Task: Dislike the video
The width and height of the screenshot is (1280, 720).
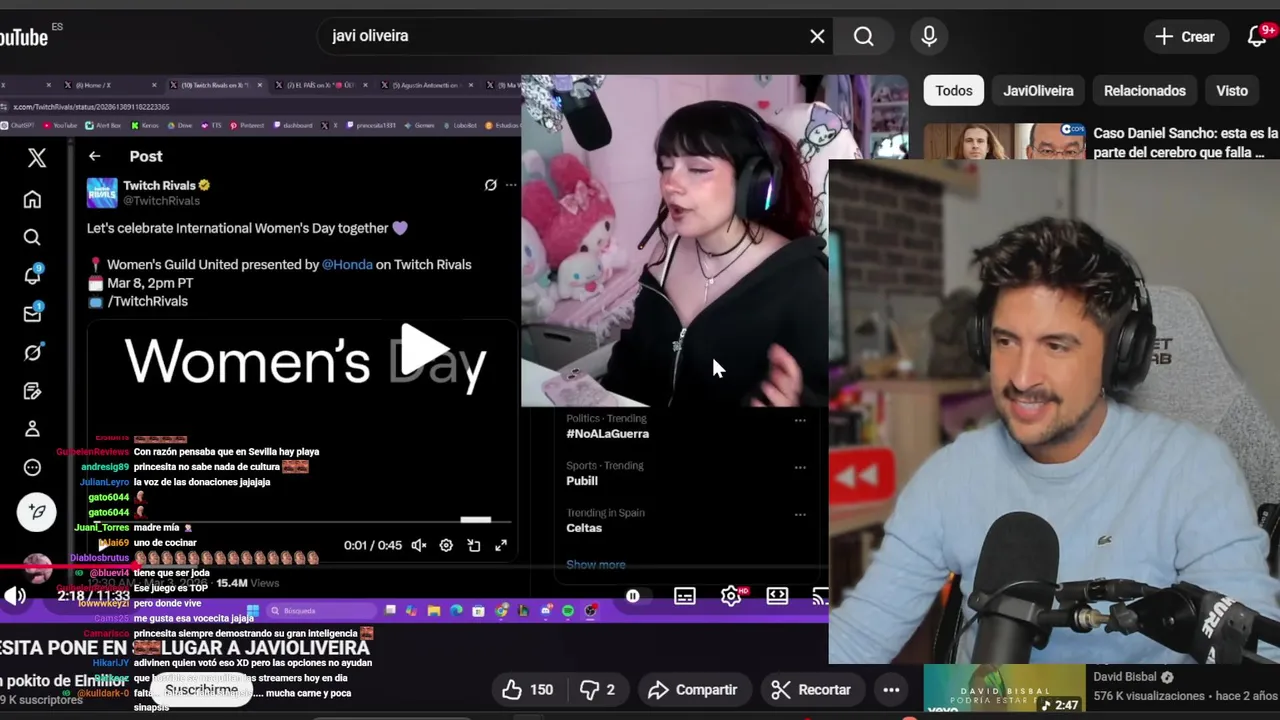Action: click(x=598, y=689)
